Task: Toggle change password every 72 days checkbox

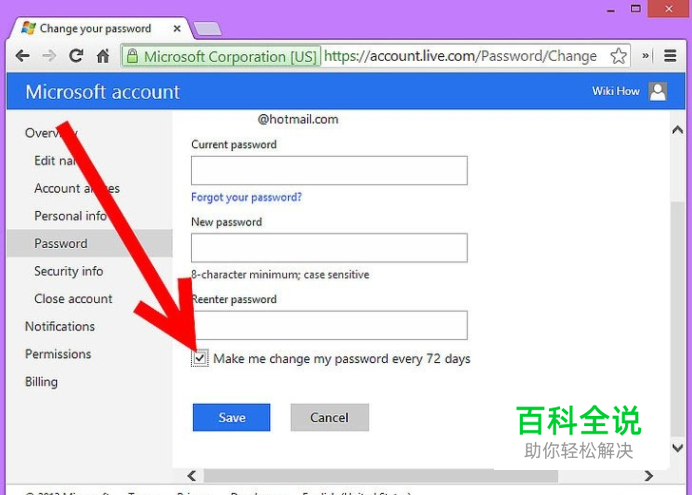Action: tap(200, 358)
